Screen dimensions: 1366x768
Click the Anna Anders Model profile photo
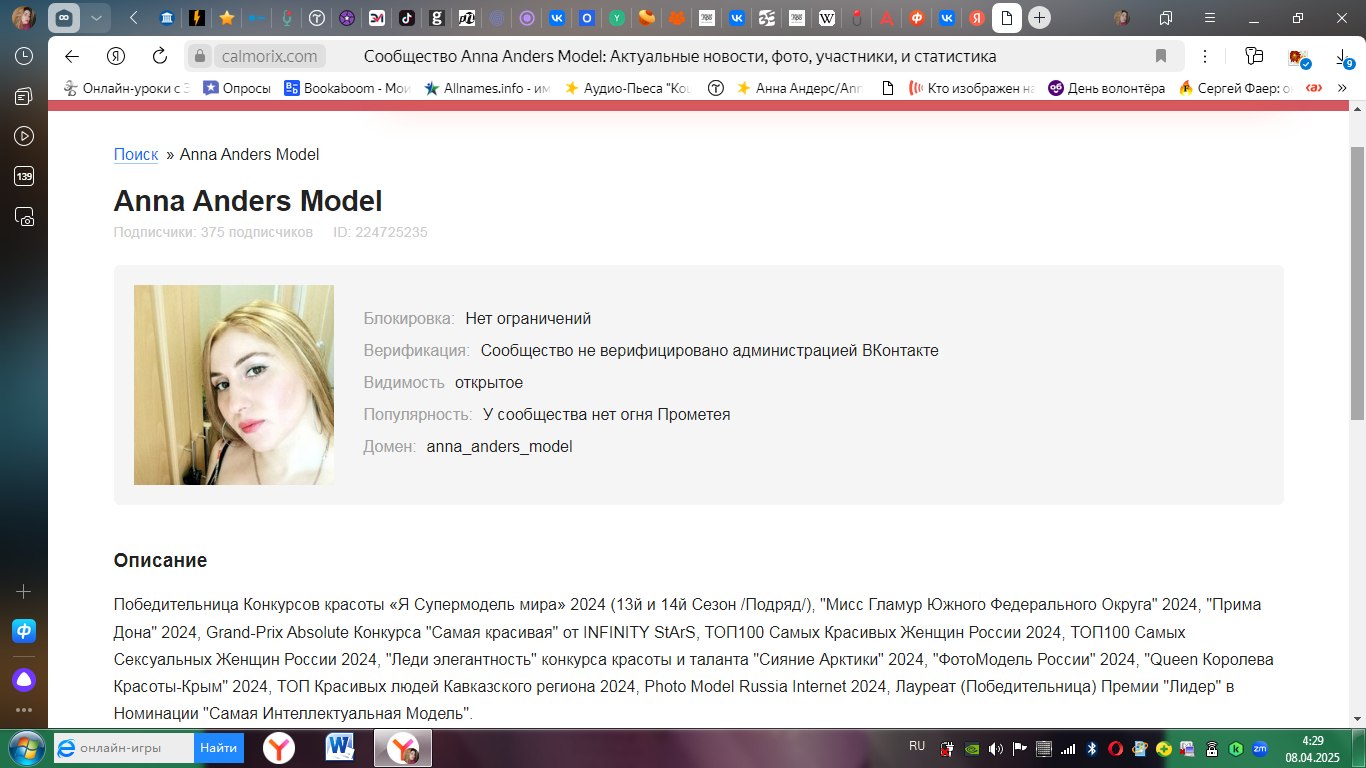pyautogui.click(x=234, y=385)
